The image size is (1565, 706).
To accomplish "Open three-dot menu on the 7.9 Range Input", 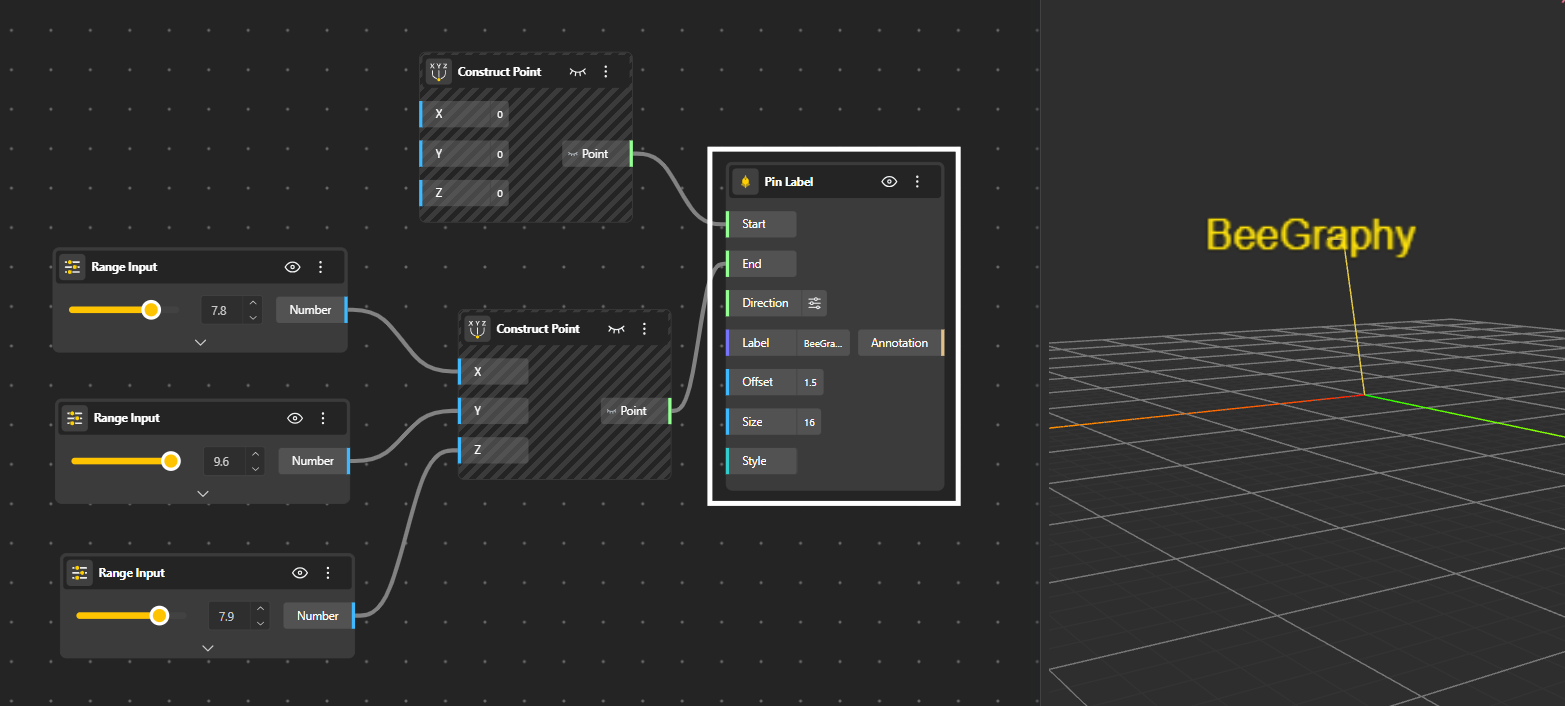I will click(x=328, y=573).
